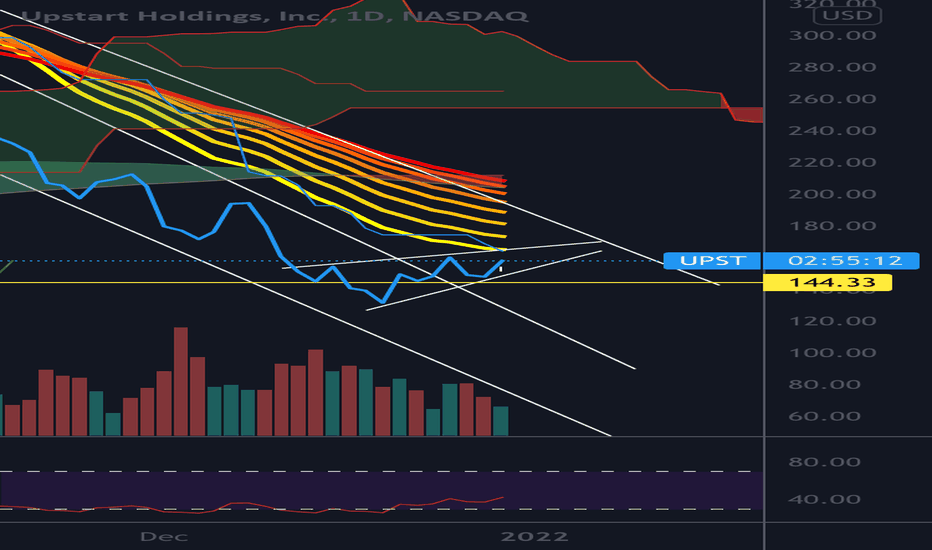Click the last green volume bar
The image size is (932, 550).
(500, 422)
